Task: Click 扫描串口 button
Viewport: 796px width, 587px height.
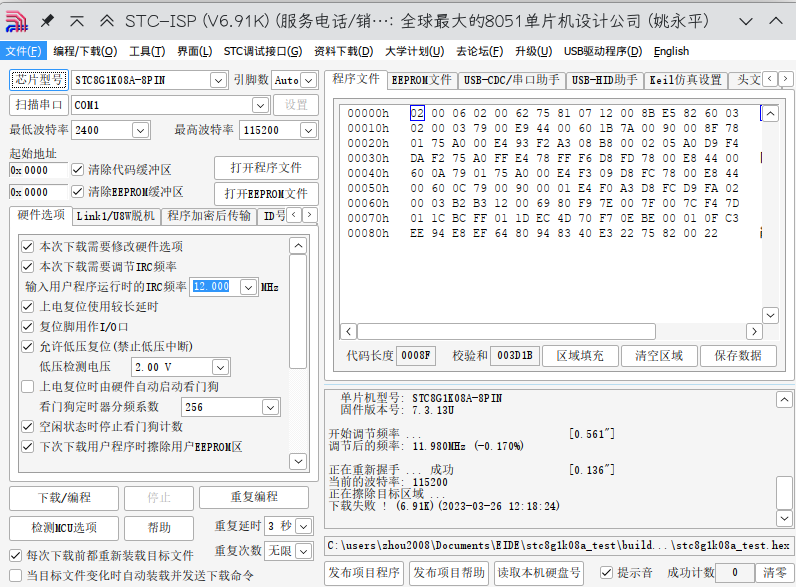Action: [x=39, y=105]
